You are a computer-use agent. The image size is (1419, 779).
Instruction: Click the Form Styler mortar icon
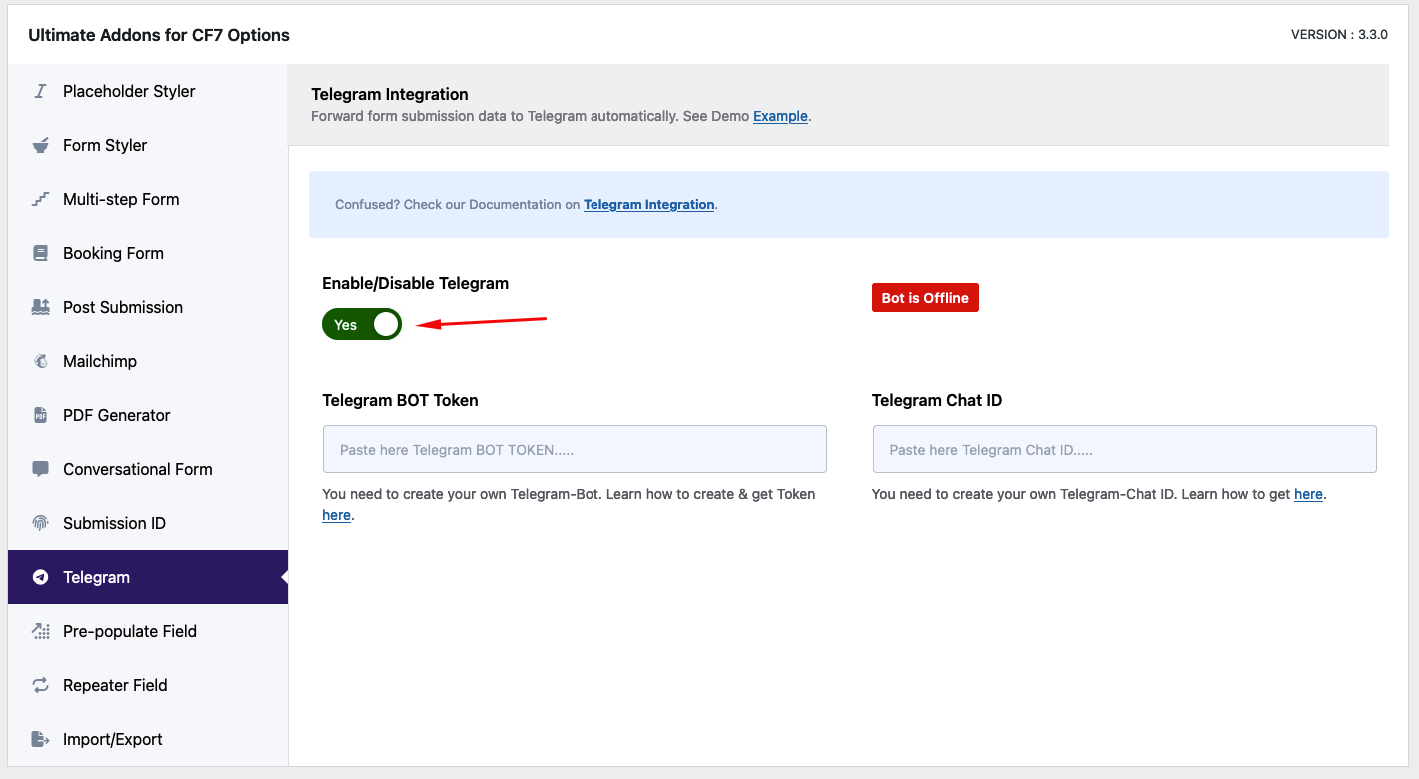(x=40, y=145)
